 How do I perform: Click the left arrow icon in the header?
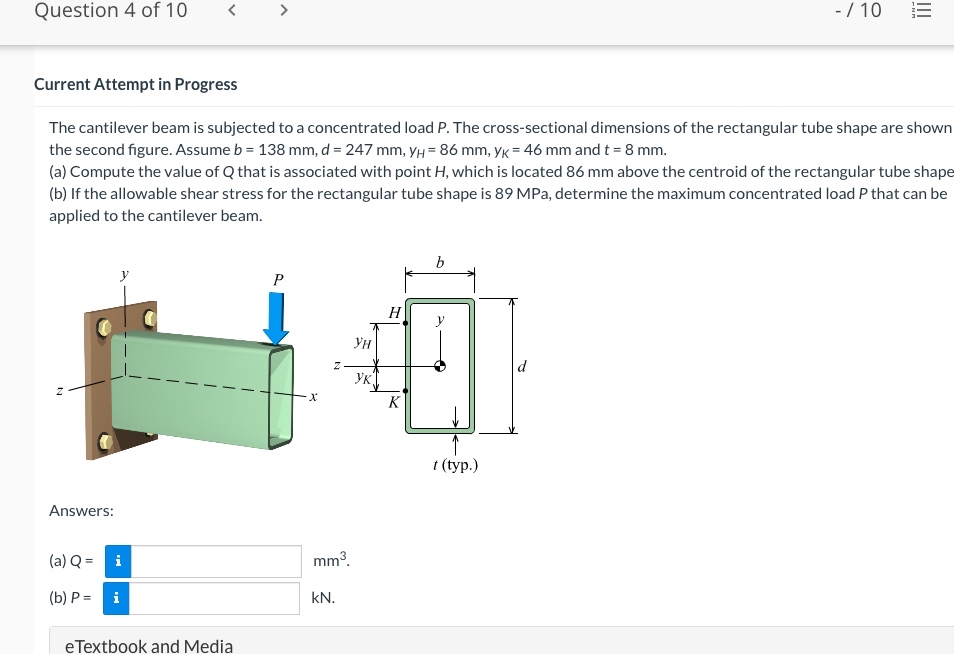[232, 10]
